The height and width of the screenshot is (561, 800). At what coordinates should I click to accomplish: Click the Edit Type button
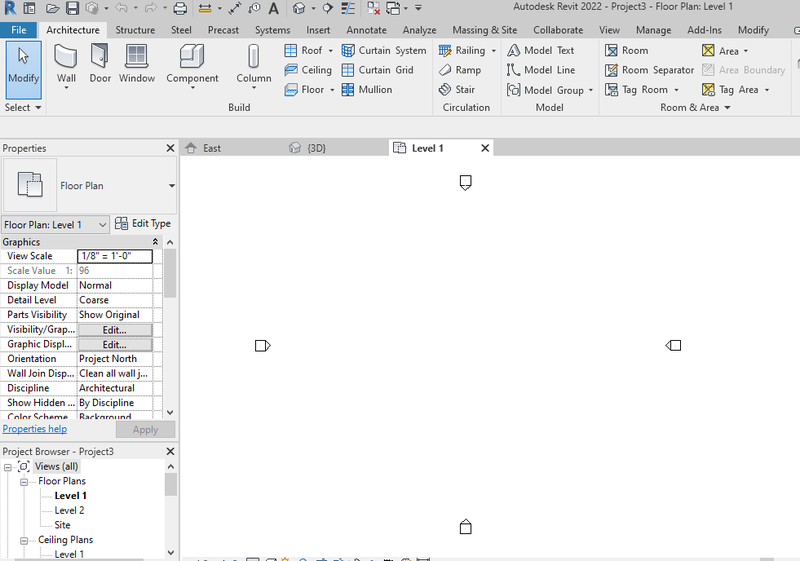point(143,223)
